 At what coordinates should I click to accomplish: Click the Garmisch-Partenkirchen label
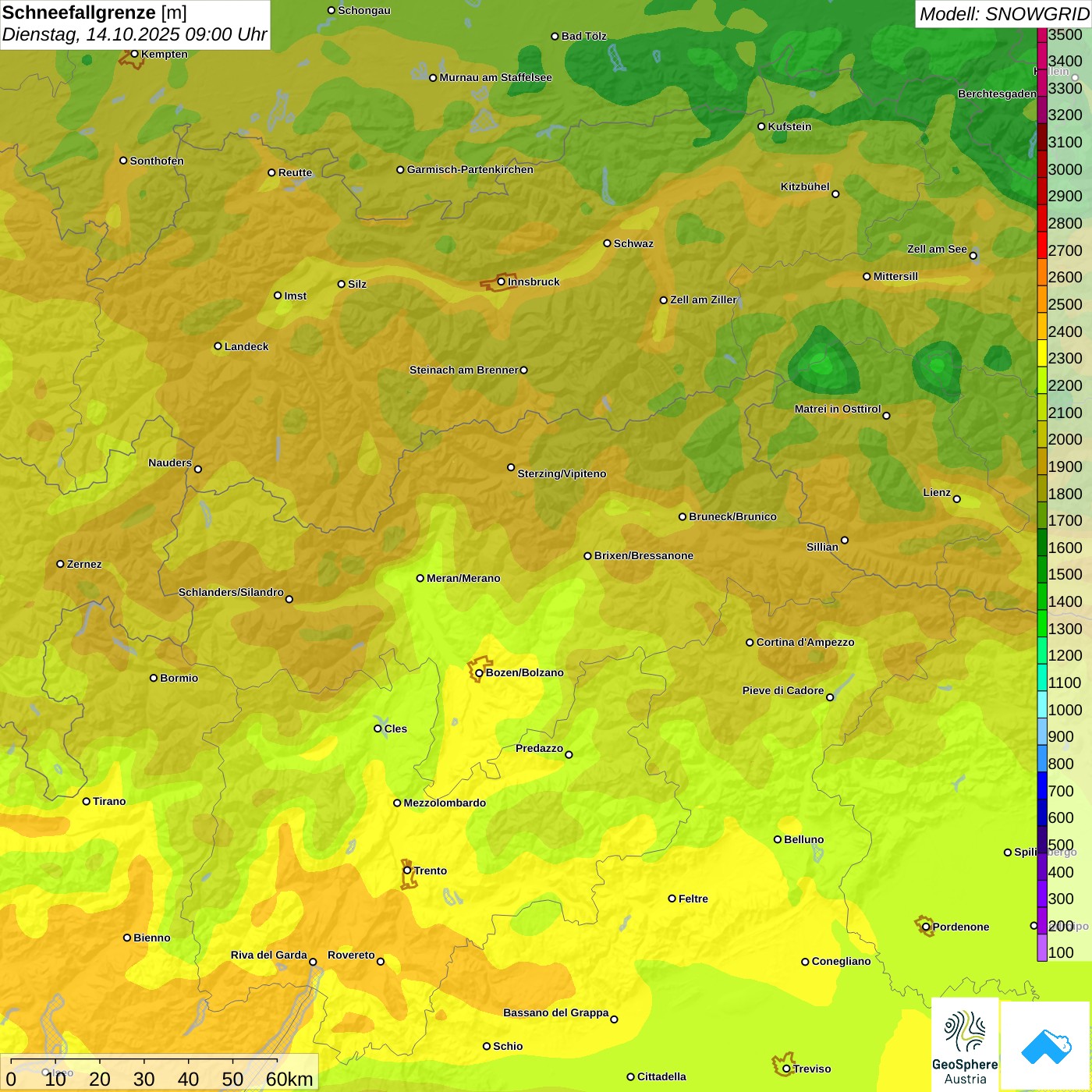pyautogui.click(x=470, y=169)
